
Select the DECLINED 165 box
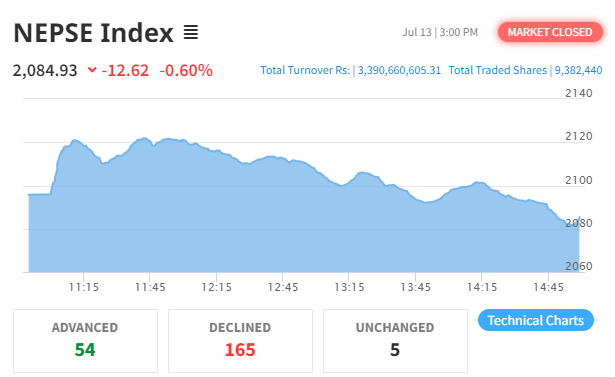(240, 341)
